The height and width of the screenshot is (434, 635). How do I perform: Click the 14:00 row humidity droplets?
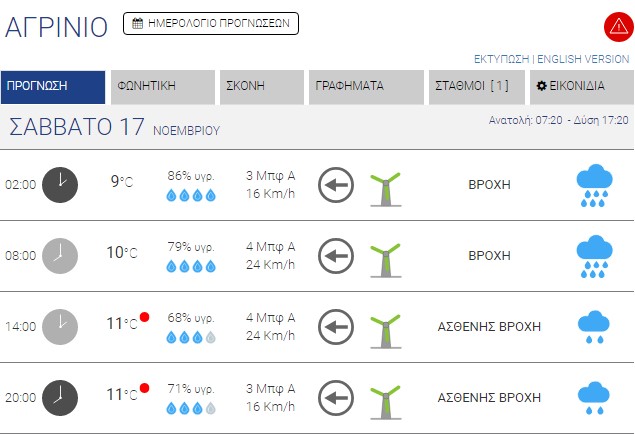point(190,338)
